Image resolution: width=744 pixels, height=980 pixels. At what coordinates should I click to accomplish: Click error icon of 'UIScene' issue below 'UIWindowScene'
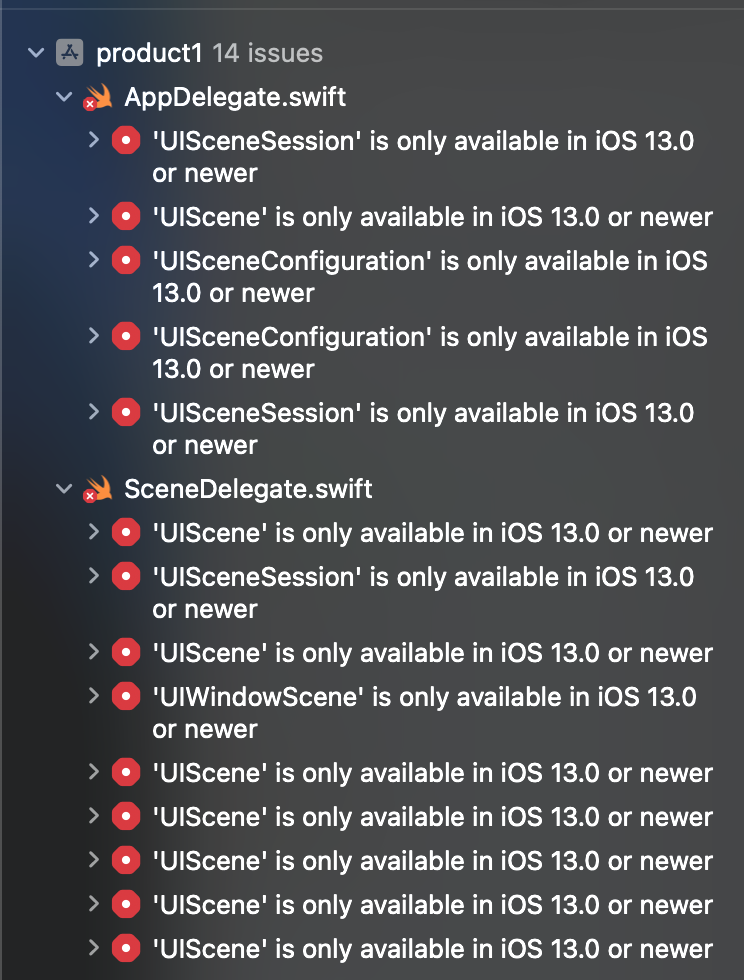126,773
